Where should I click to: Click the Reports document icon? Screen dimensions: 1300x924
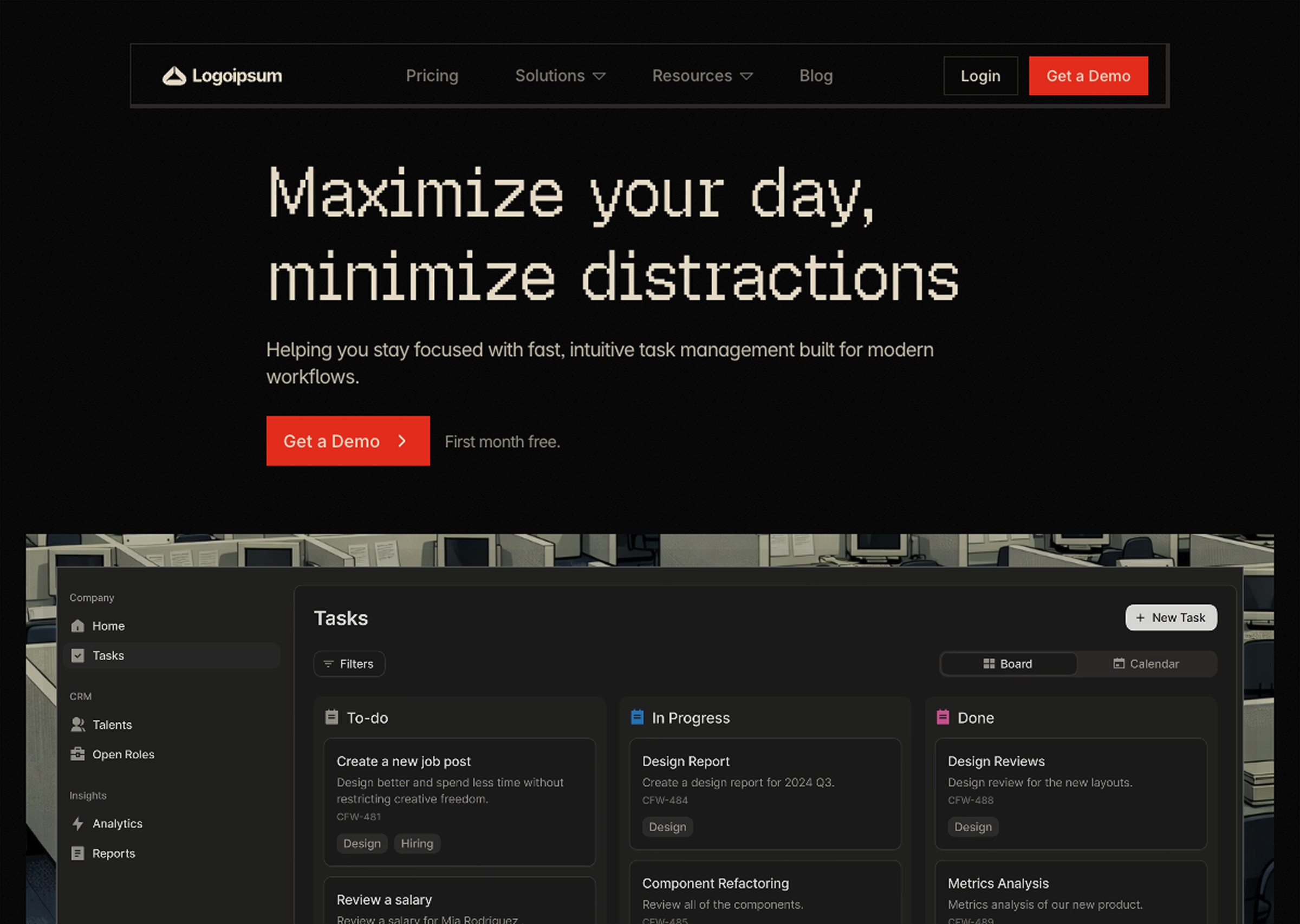pyautogui.click(x=78, y=853)
